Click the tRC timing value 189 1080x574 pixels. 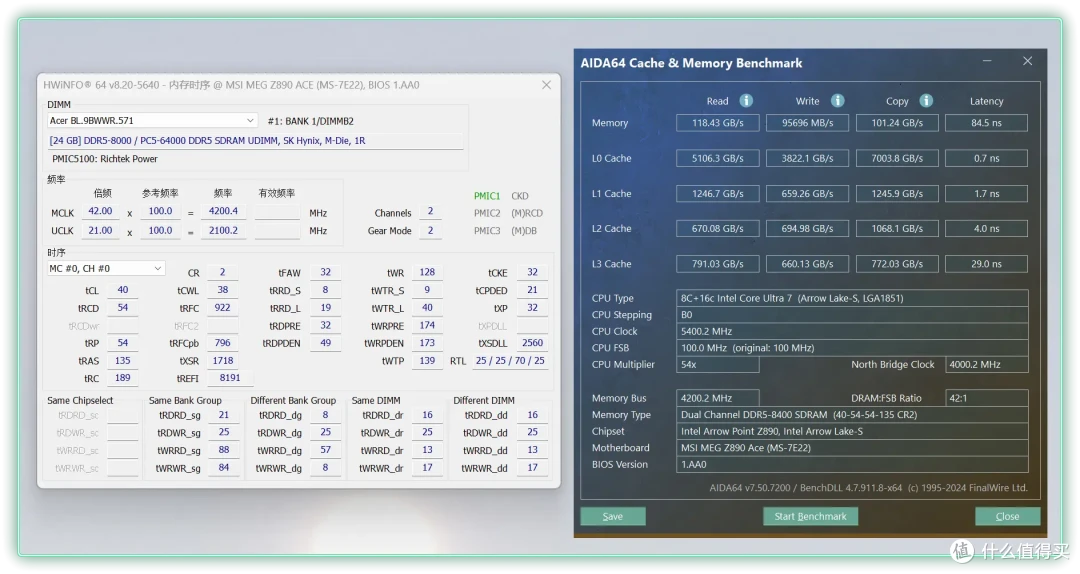[123, 378]
